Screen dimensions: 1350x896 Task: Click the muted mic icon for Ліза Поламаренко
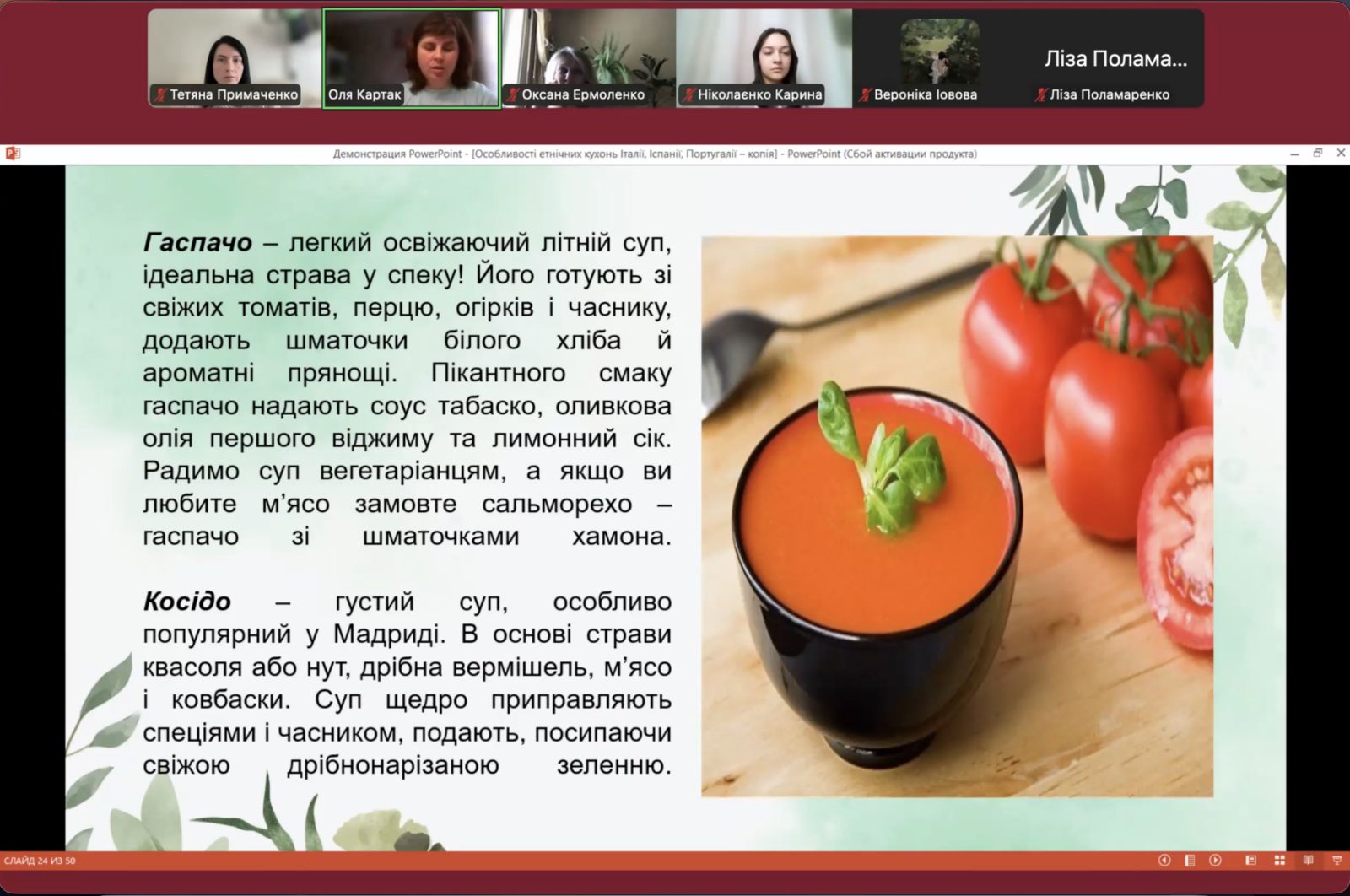[1040, 94]
